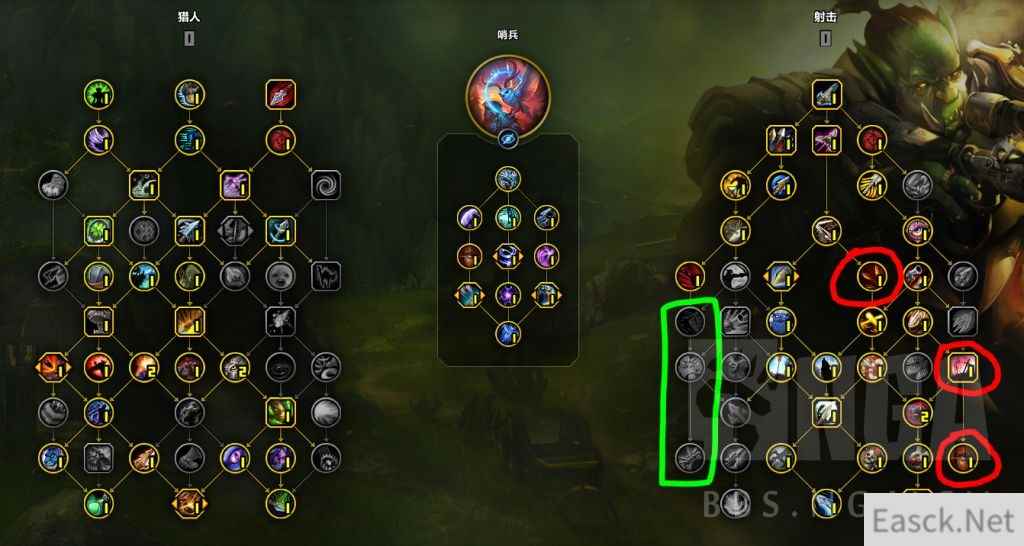Screen dimensions: 1024x546
Task: Toggle the eye icon under the Sentinel portrait
Action: click(x=508, y=138)
